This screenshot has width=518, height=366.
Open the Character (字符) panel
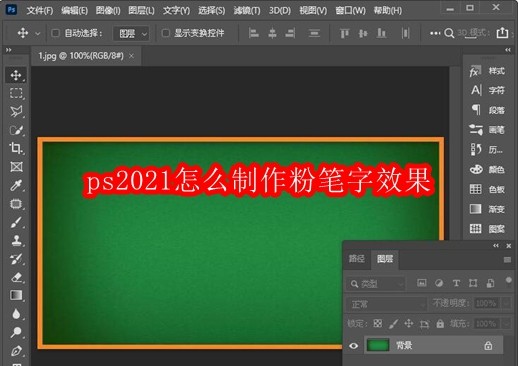(x=487, y=90)
